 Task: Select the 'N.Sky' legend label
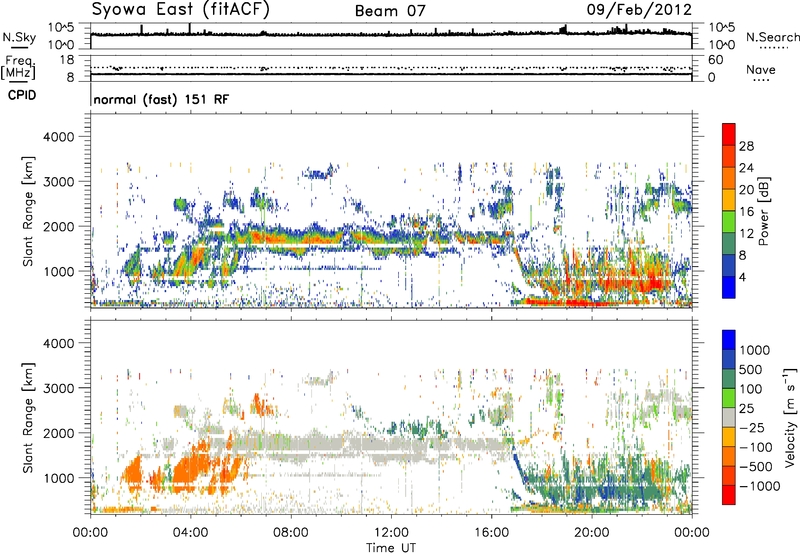(19, 37)
